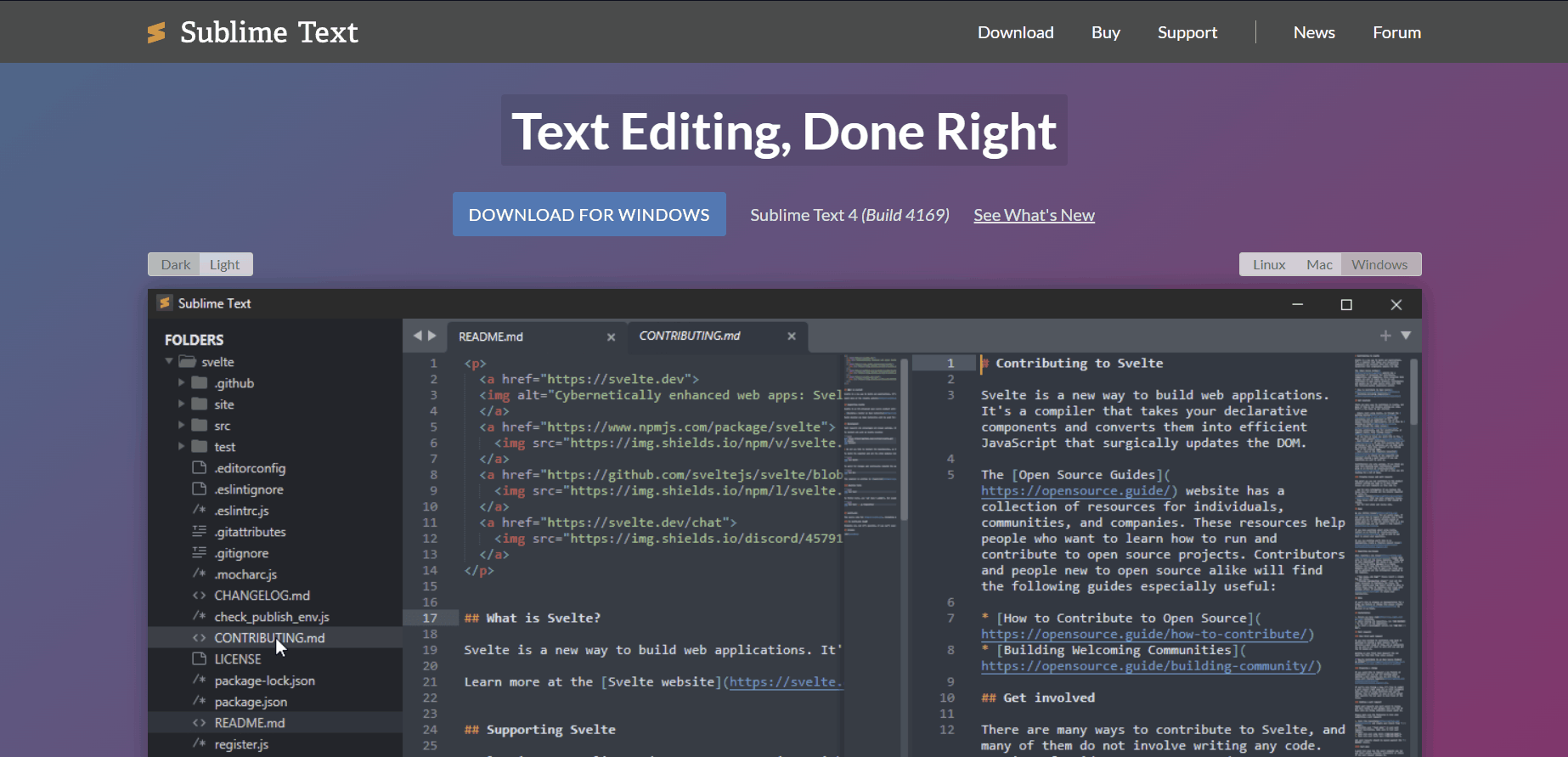Screen dimensions: 1568x757
Task: Click the right pane vertical scrollbar
Action: 1413,392
